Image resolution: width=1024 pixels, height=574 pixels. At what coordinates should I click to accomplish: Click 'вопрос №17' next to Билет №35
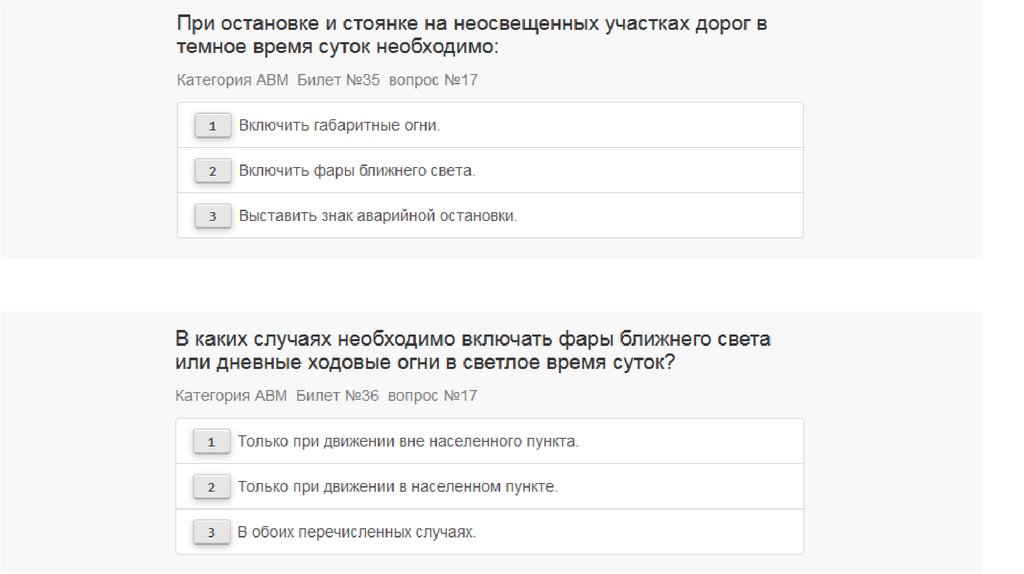tap(433, 80)
